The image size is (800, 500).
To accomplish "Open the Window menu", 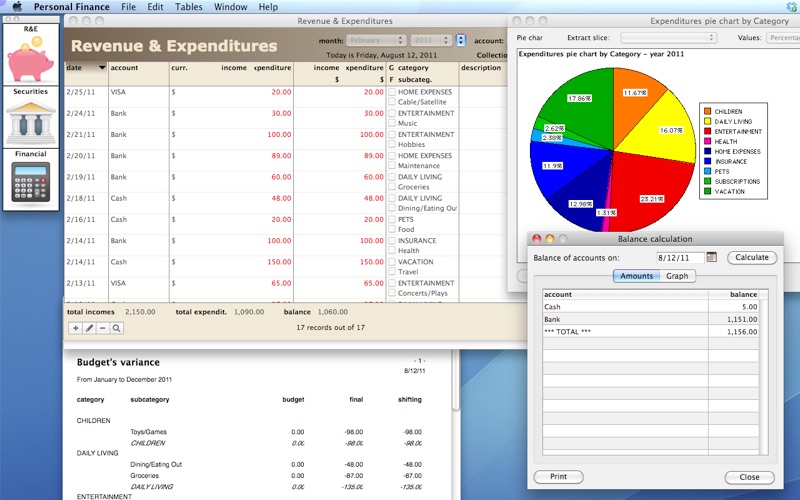I will click(231, 7).
